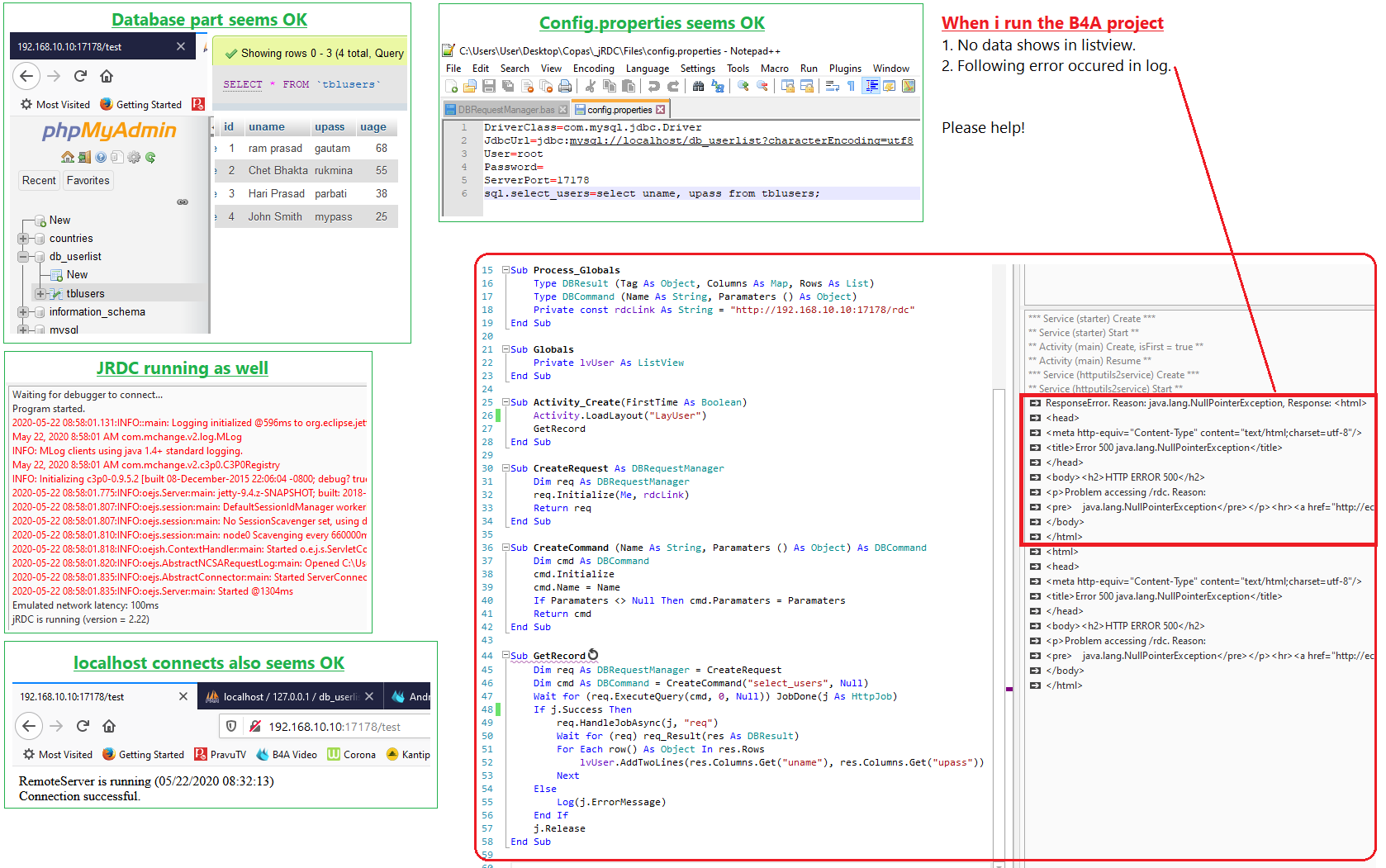The image size is (1386, 868).
Task: Open the File menu in Notepad++
Action: pyautogui.click(x=453, y=69)
